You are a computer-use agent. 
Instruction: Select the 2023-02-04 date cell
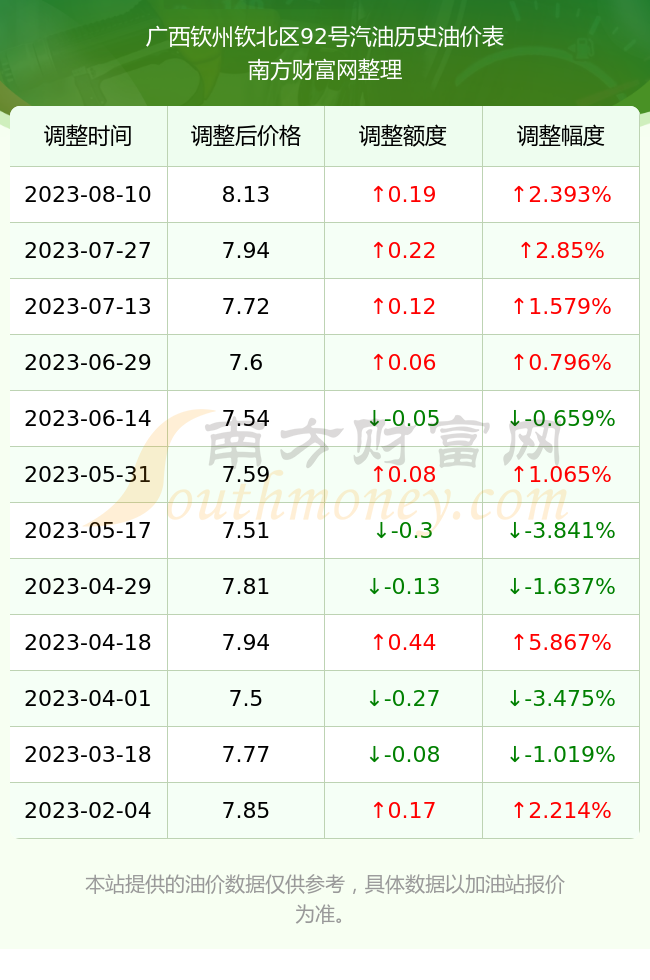click(88, 810)
